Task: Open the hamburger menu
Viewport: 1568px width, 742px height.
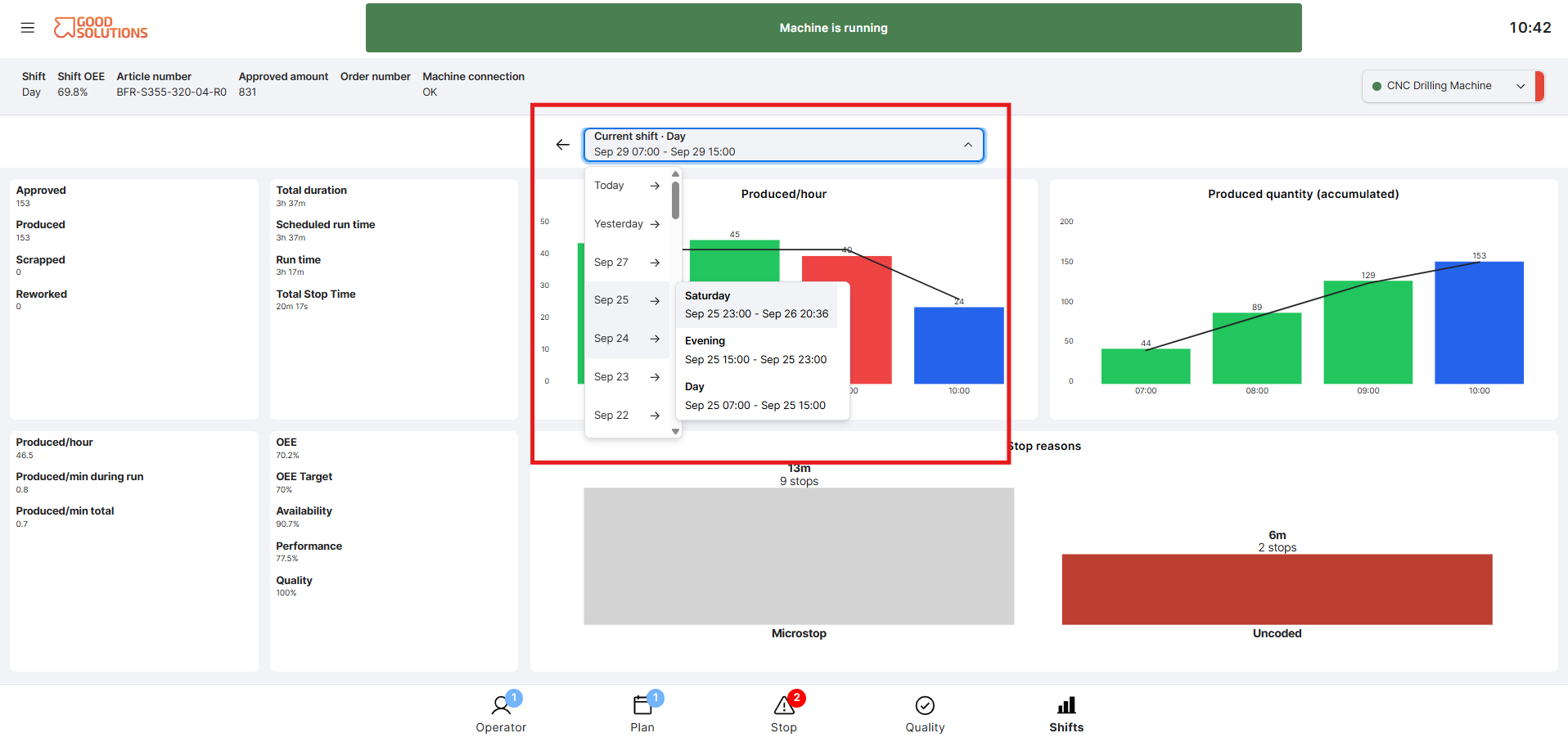Action: tap(28, 28)
